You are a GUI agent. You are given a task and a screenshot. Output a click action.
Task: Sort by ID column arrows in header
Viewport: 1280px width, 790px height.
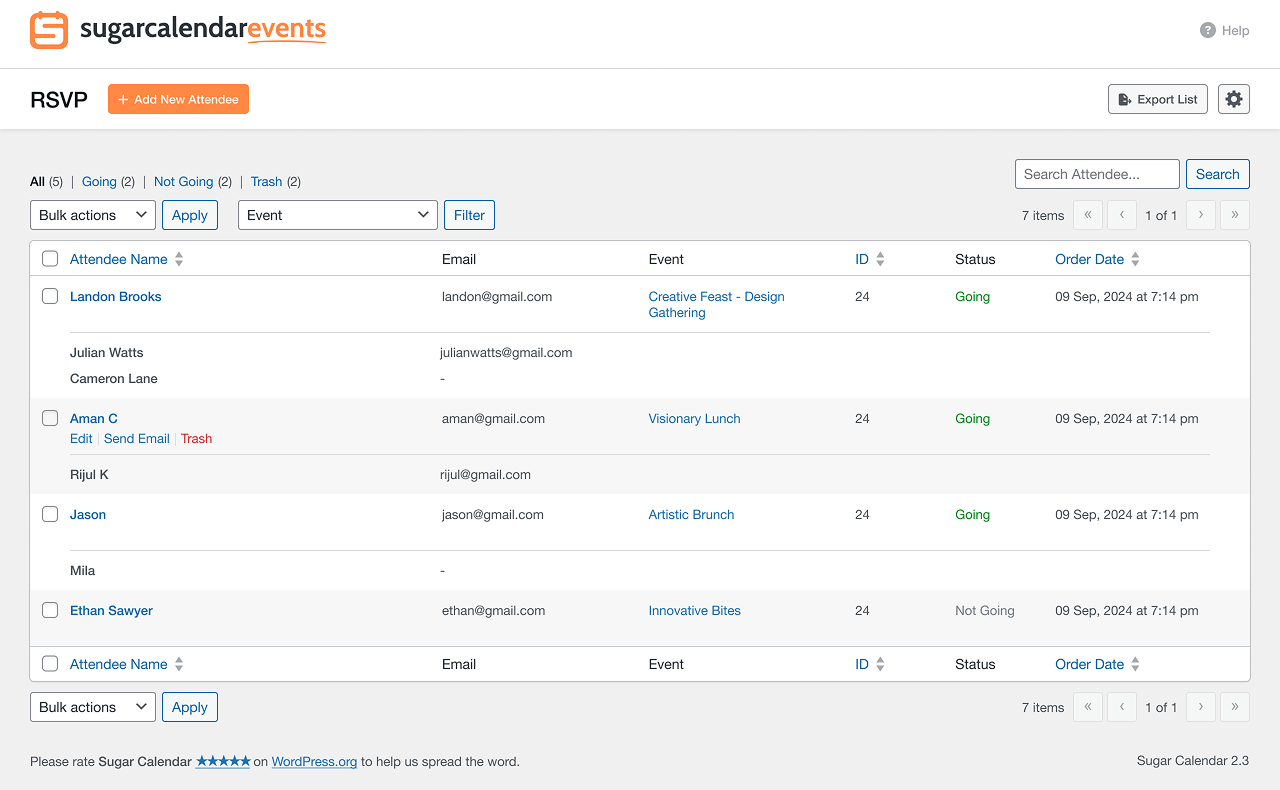(880, 259)
